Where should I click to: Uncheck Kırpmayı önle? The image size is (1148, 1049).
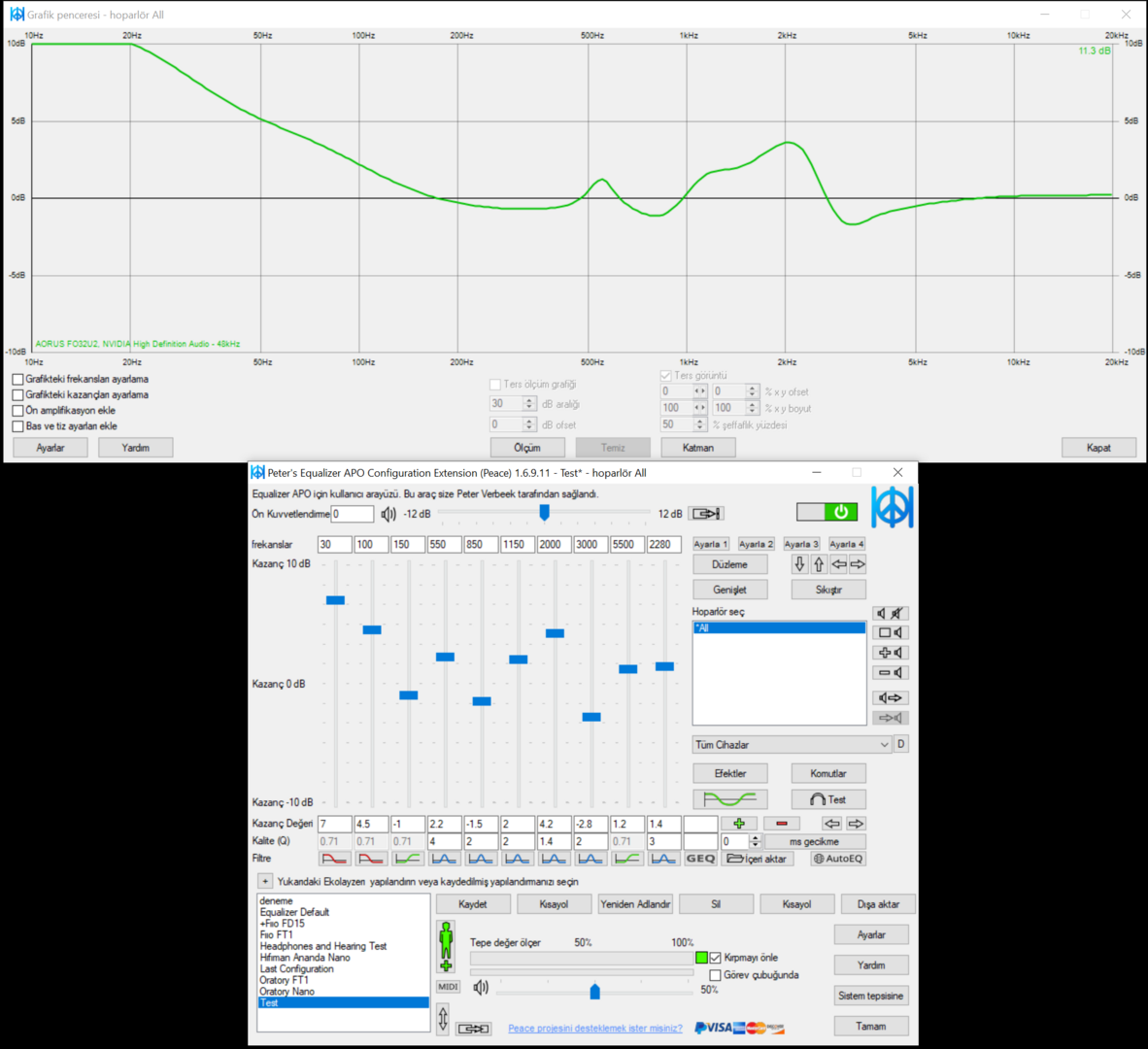coord(715,958)
